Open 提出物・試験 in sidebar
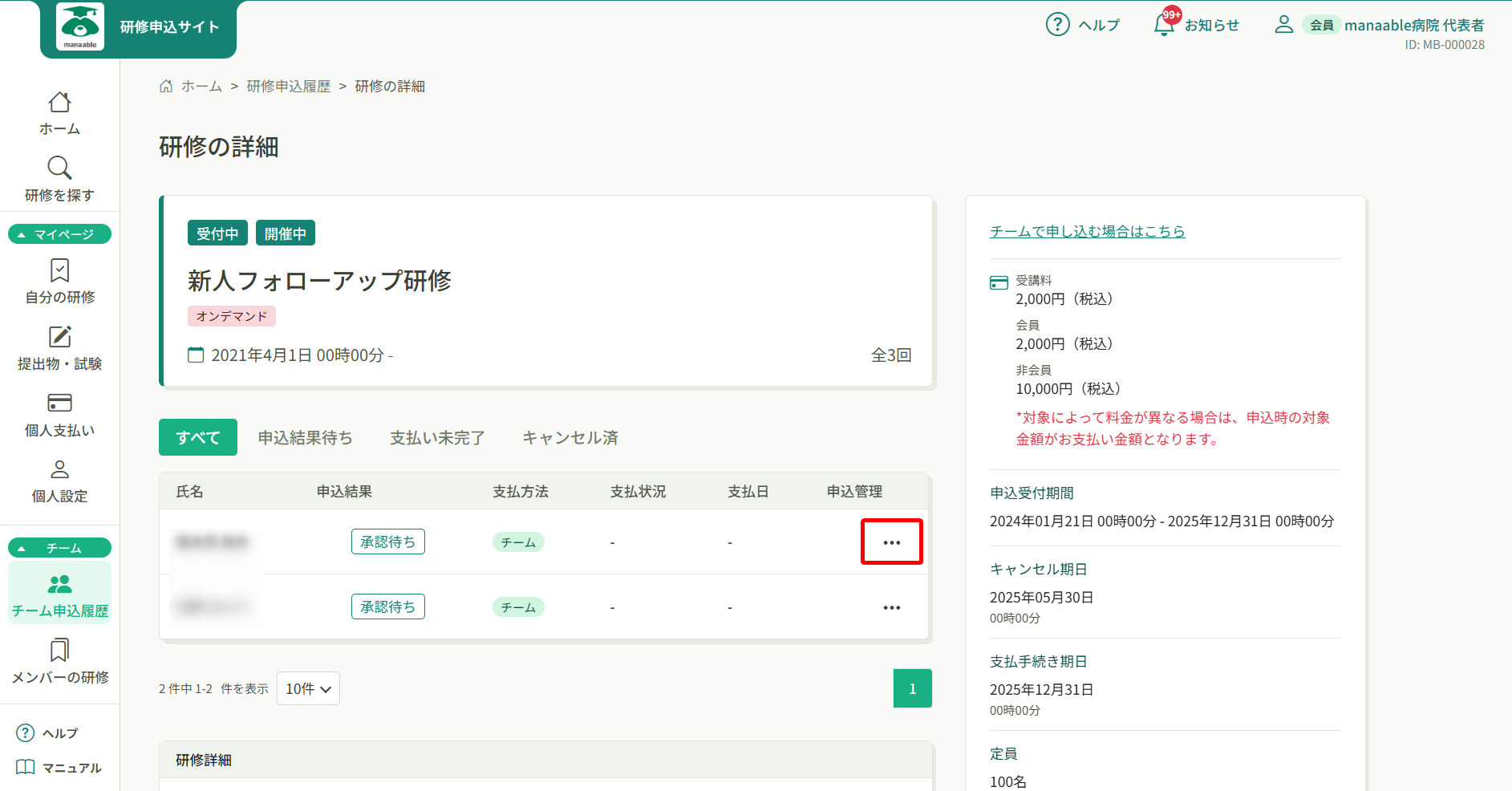The width and height of the screenshot is (1512, 791). point(59,348)
